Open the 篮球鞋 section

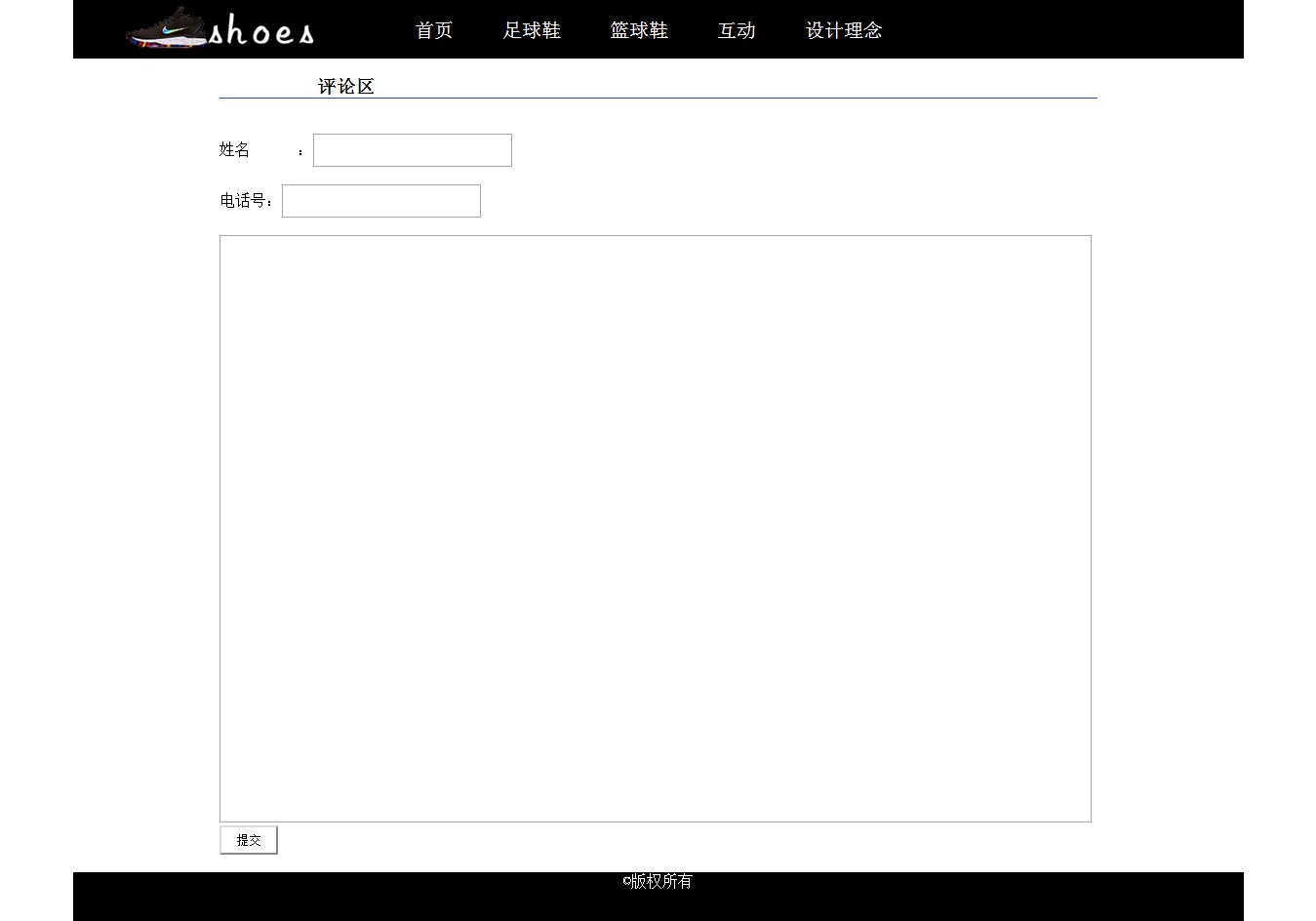click(639, 30)
